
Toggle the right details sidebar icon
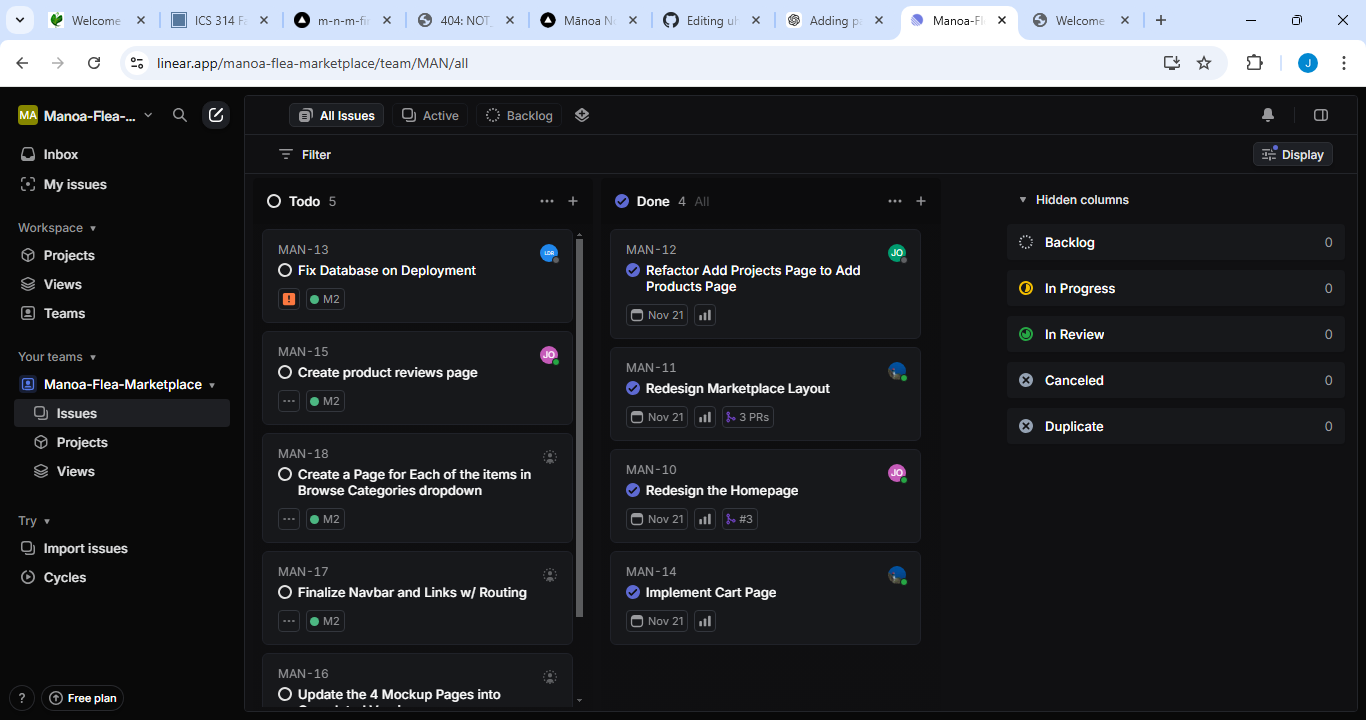[1321, 115]
